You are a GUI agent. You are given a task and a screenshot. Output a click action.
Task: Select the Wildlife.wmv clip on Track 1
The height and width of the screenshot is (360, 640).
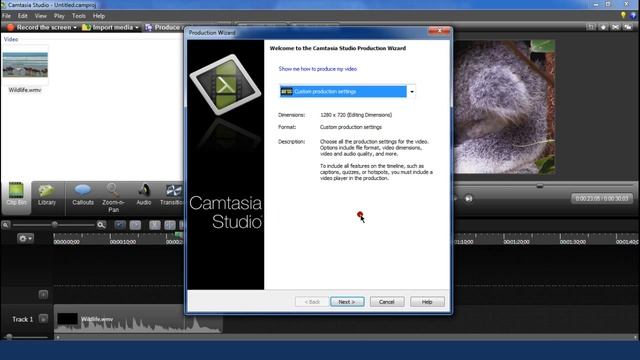[138, 319]
